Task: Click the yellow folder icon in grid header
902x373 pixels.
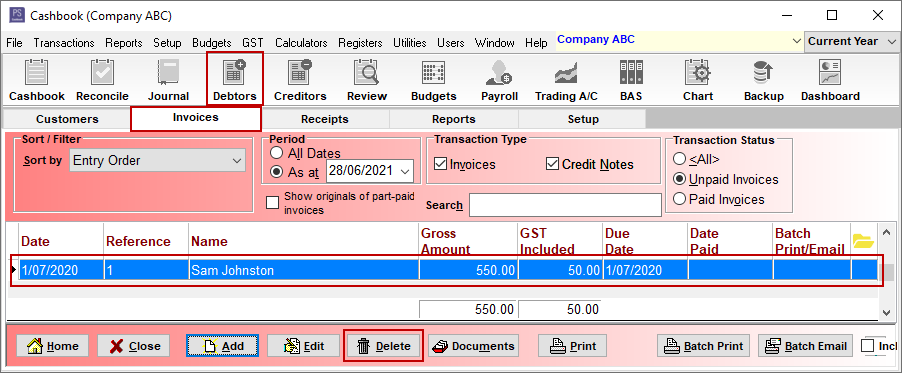Action: pyautogui.click(x=863, y=241)
